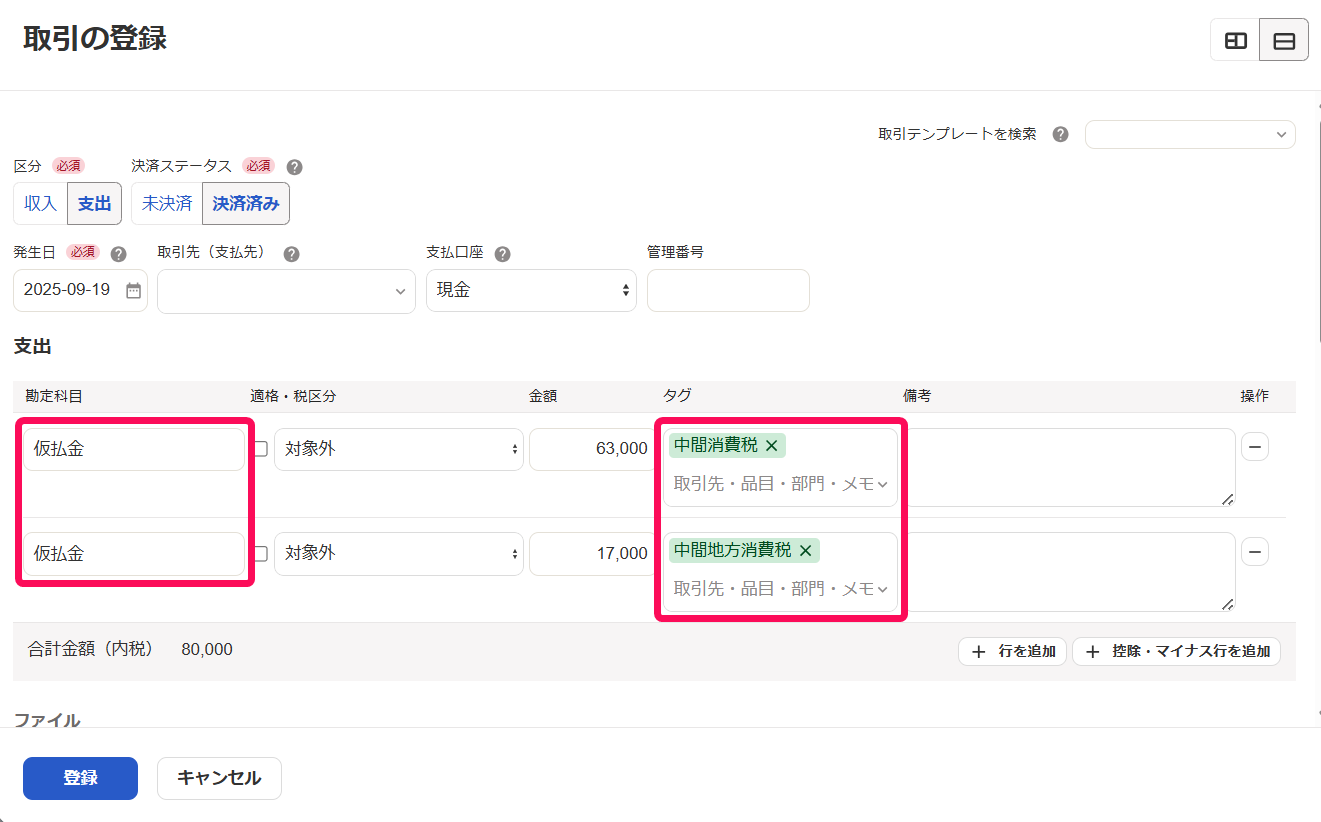Click 仮払金 account field in 17,000 row

(x=134, y=553)
